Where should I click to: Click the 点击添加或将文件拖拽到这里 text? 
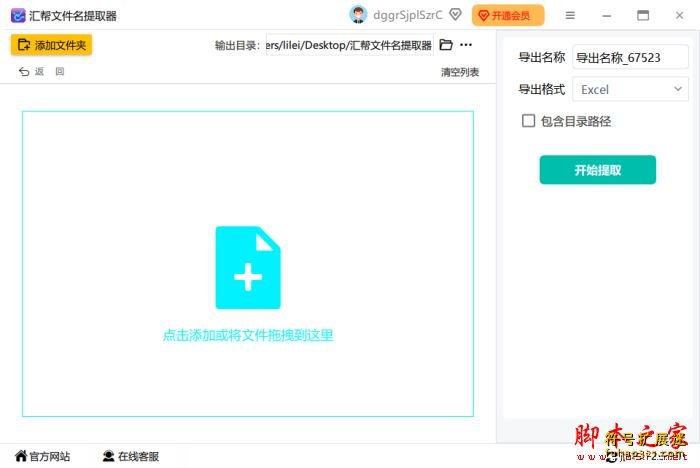click(248, 335)
